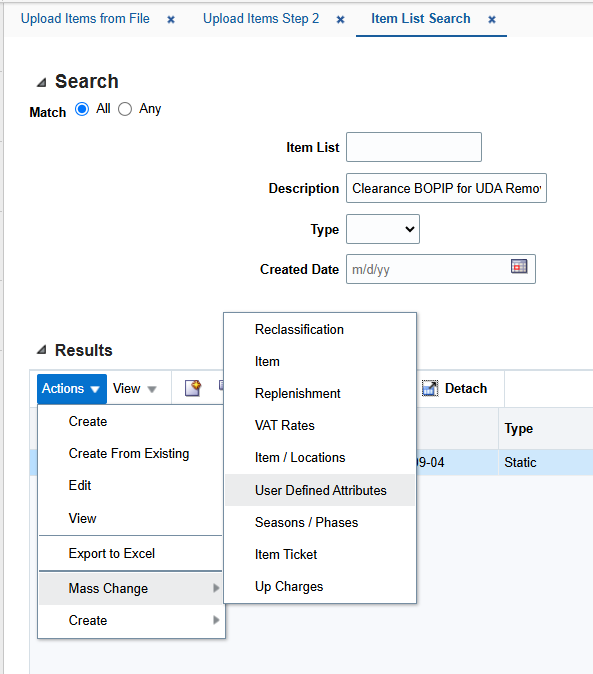
Task: Expand the bottom Create submenu with arrow
Action: coord(131,620)
